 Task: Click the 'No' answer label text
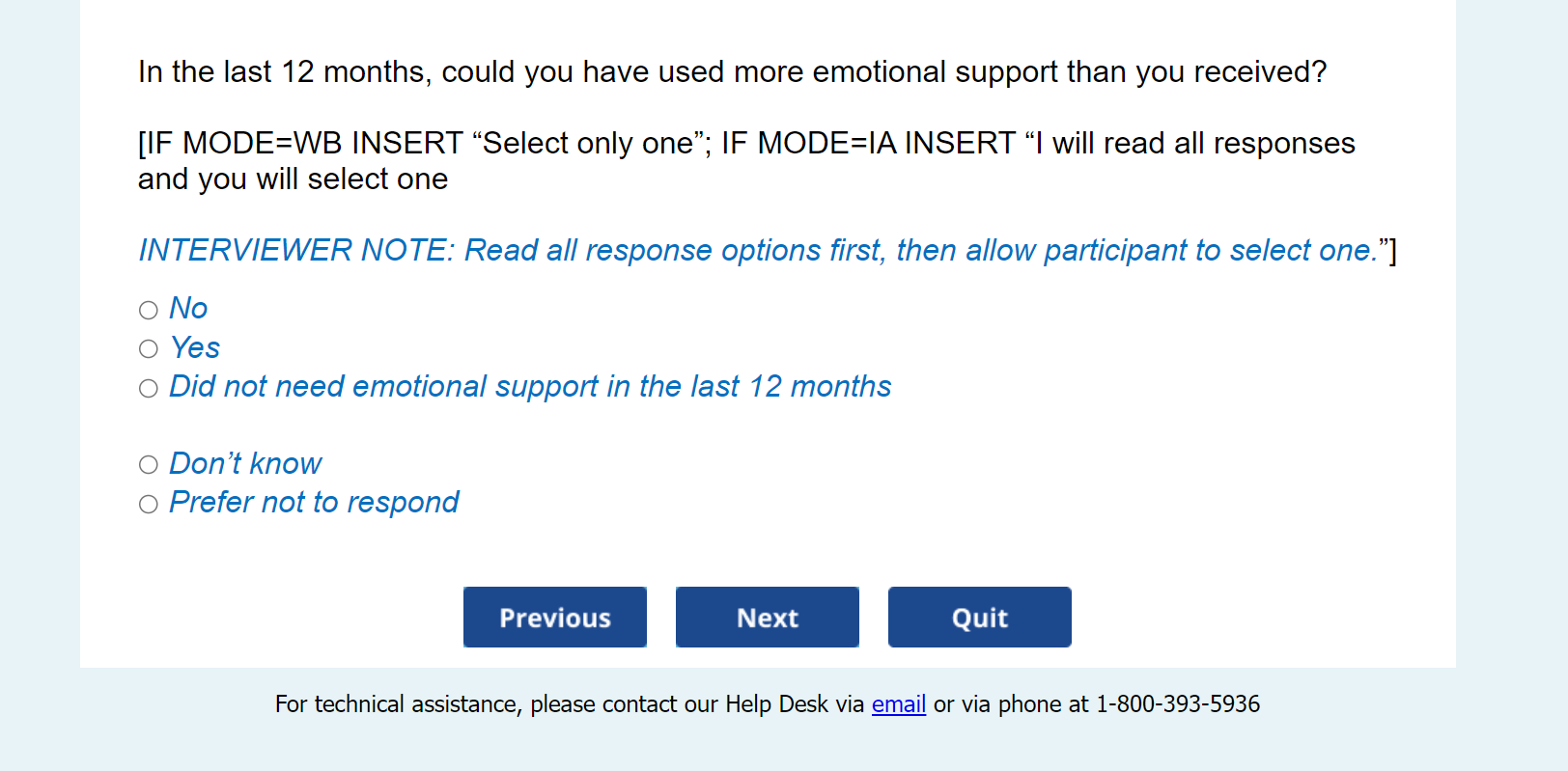point(188,309)
